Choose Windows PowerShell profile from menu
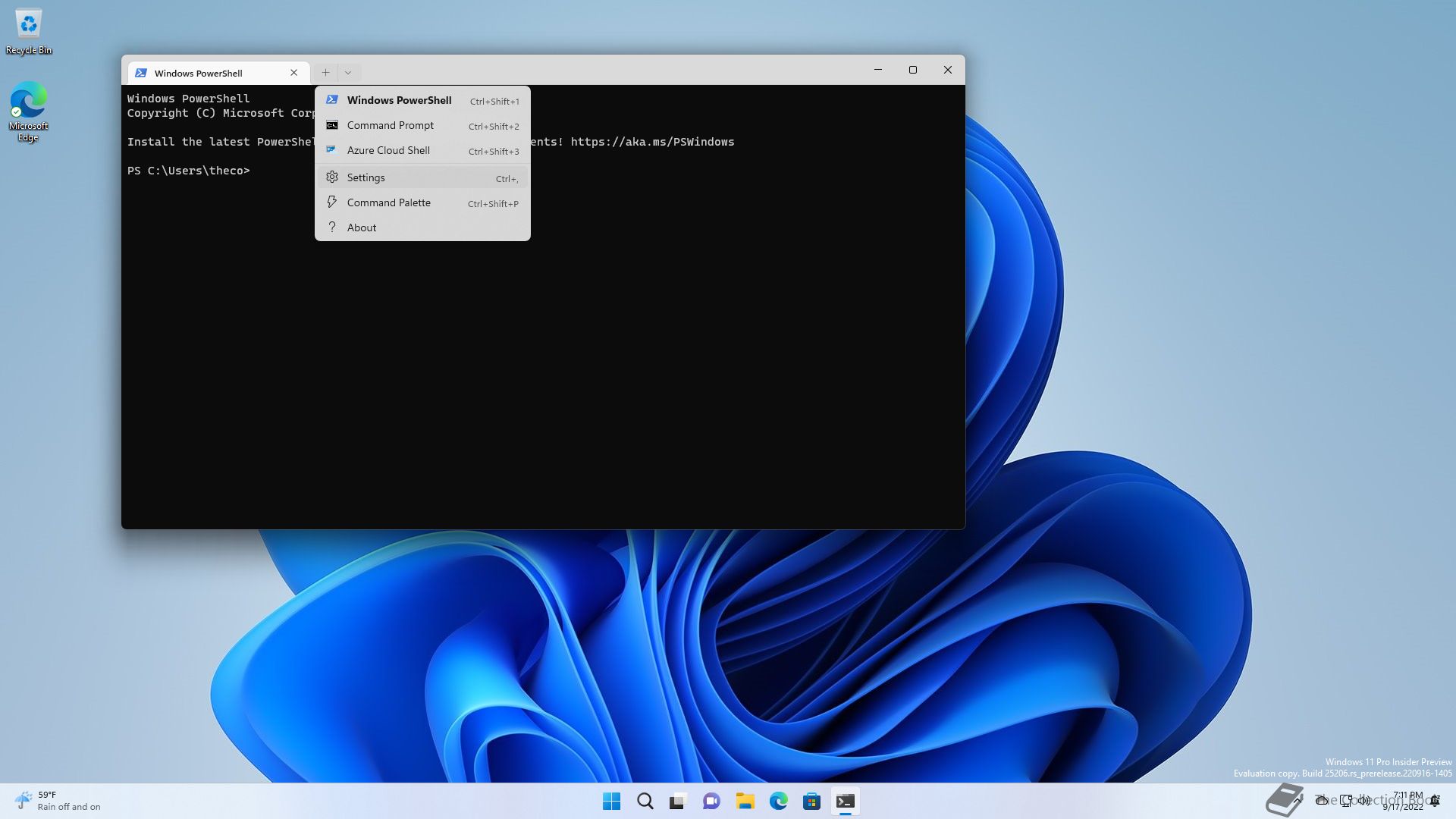 [x=422, y=100]
